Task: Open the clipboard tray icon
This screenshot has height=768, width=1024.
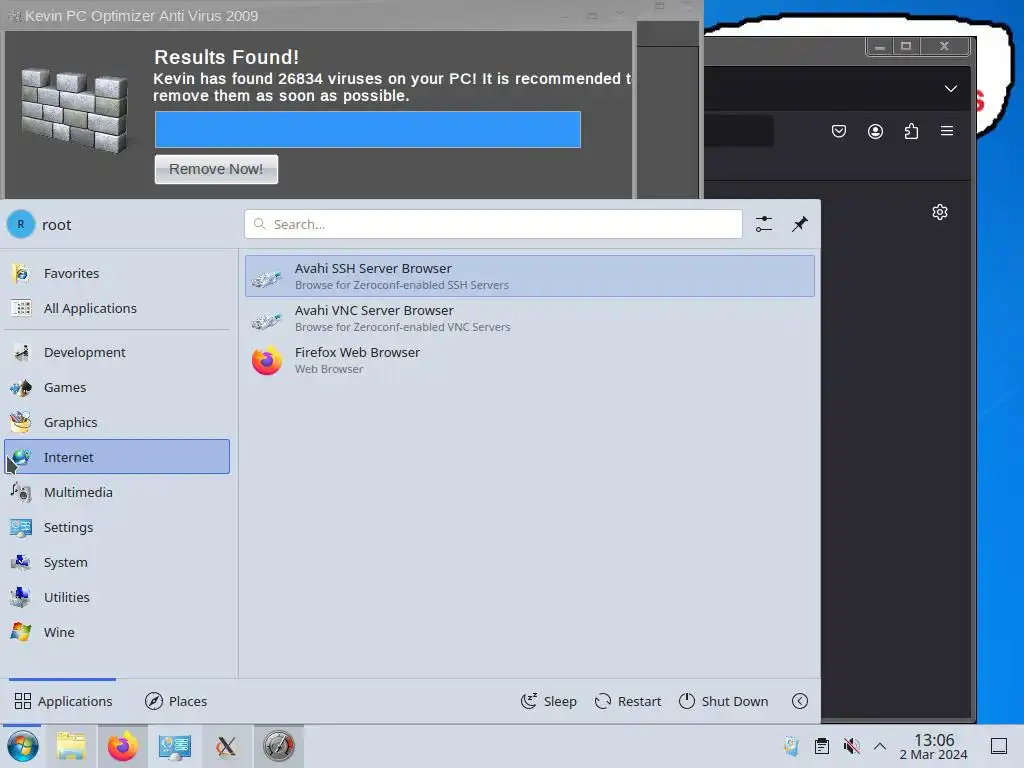Action: (822, 746)
